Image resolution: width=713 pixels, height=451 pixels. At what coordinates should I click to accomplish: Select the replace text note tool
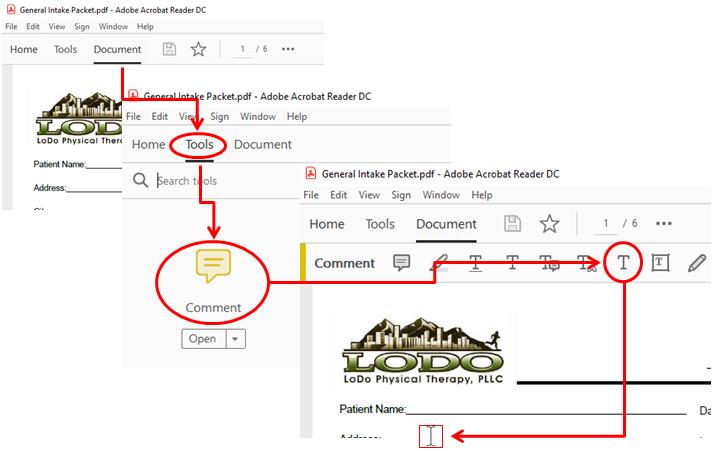549,262
